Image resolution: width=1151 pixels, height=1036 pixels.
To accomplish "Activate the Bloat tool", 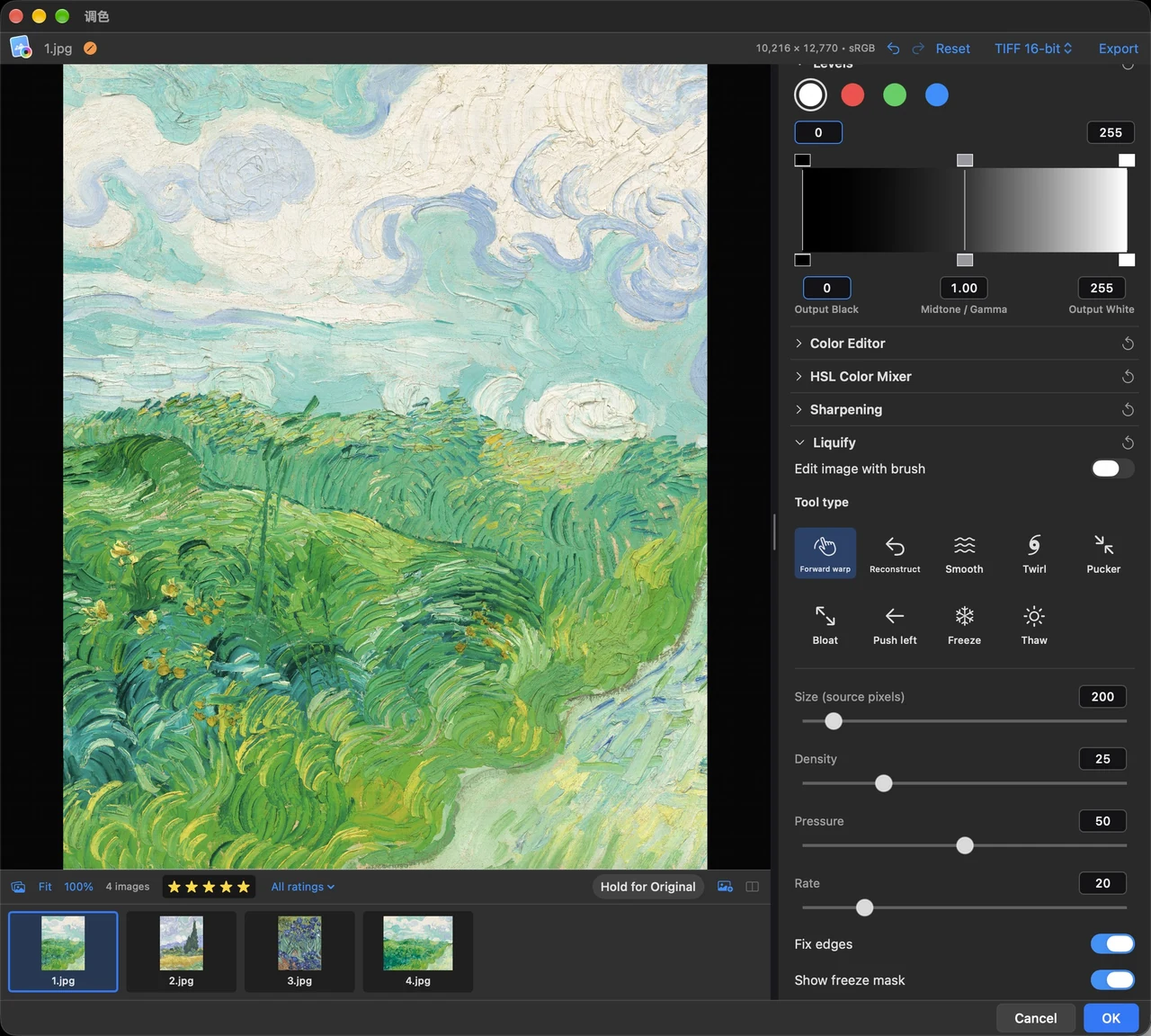I will click(x=825, y=624).
